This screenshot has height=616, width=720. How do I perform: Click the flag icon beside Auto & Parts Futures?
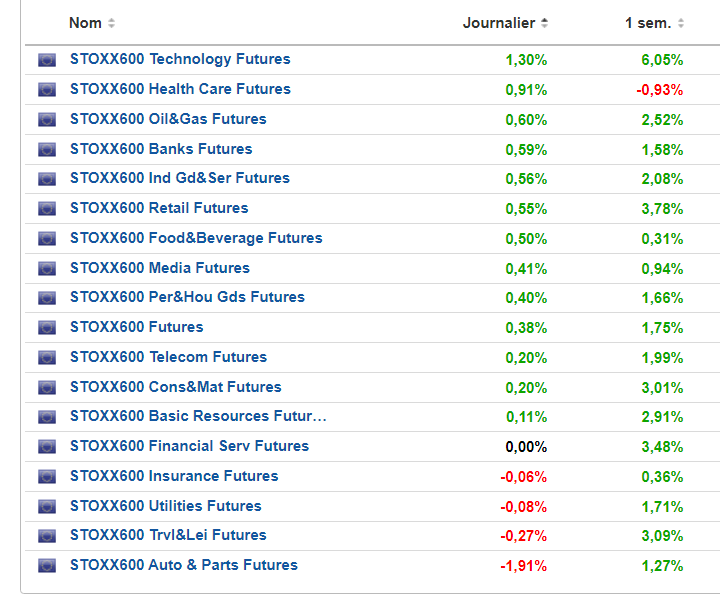coord(47,566)
